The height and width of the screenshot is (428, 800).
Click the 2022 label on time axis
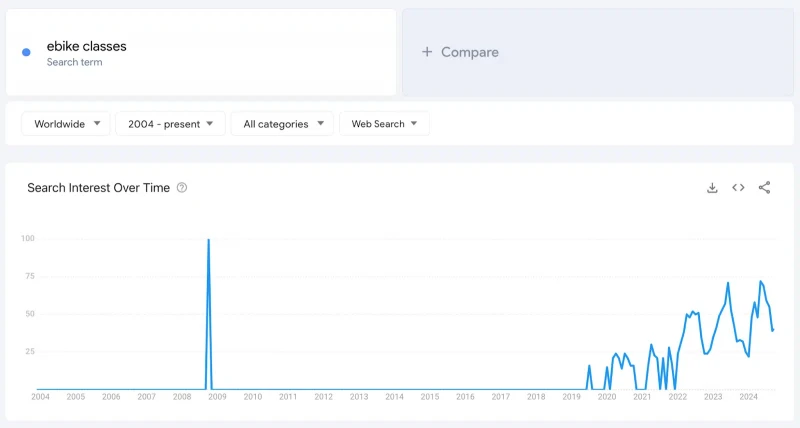point(678,397)
